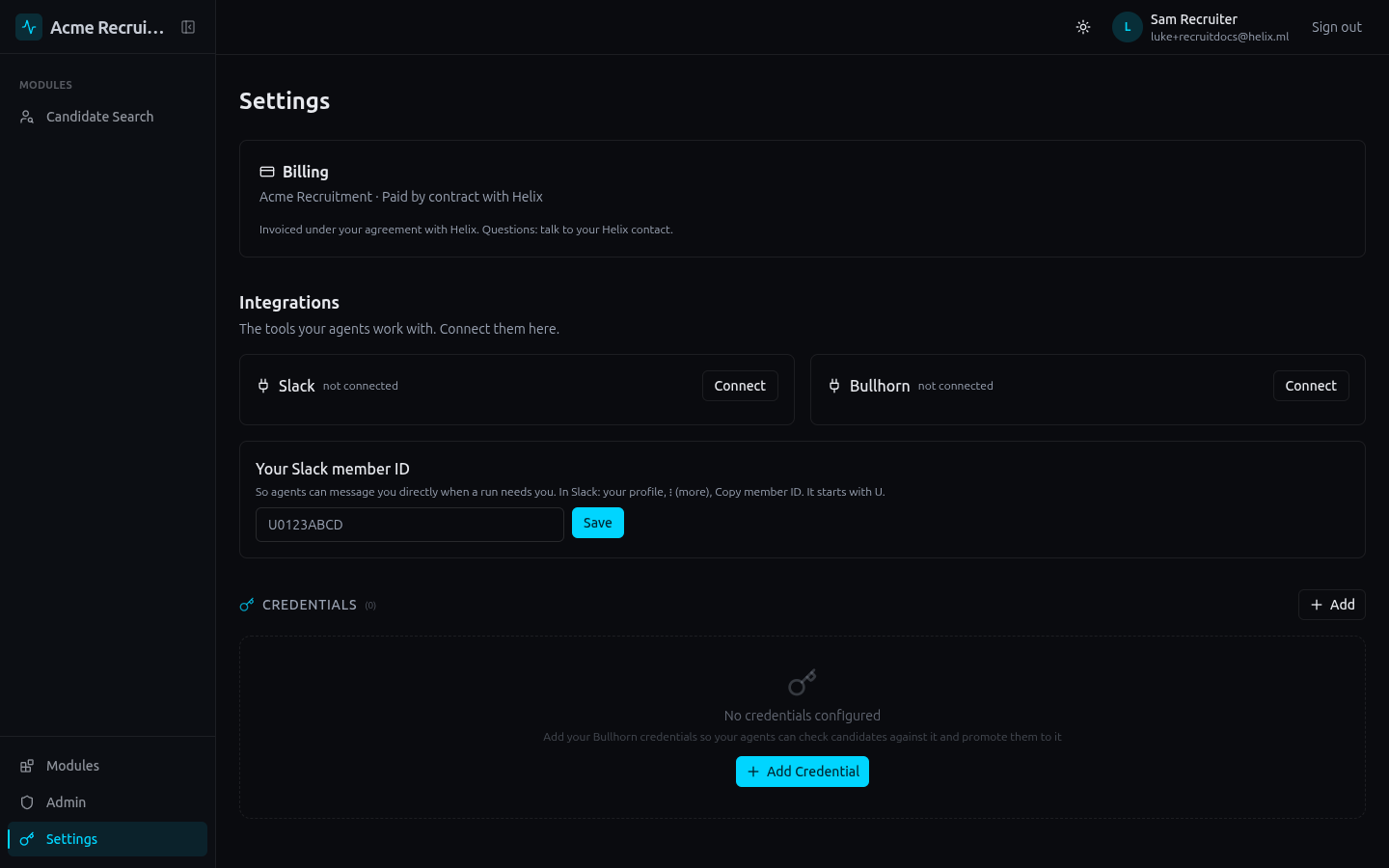
Task: Connect the Bullhorn integration
Action: [1311, 386]
